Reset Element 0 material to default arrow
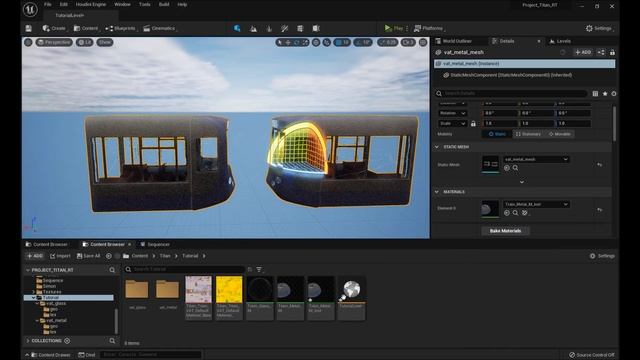 (x=599, y=209)
